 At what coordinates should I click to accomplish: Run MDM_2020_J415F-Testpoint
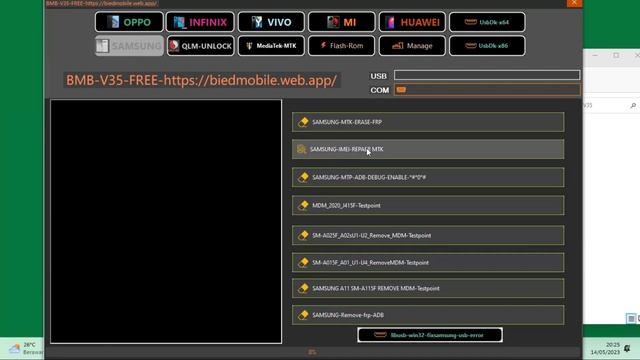coord(428,205)
